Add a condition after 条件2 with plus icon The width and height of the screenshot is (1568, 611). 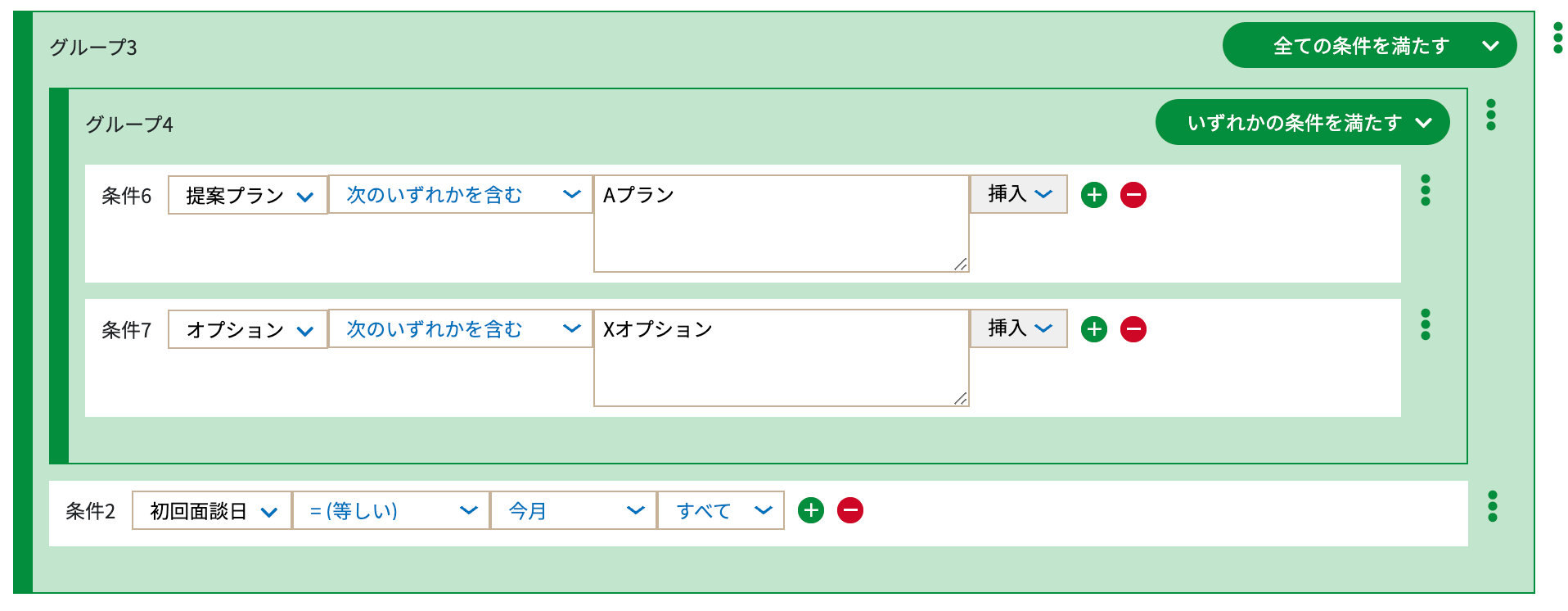(x=810, y=510)
